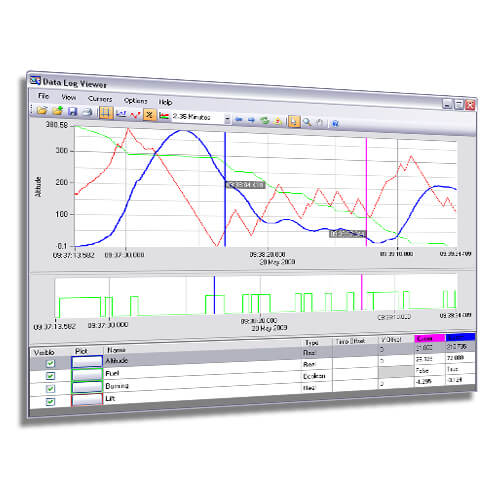Image resolution: width=500 pixels, height=500 pixels.
Task: Uncheck the Visible checkbox for Burning
Action: [x=50, y=389]
